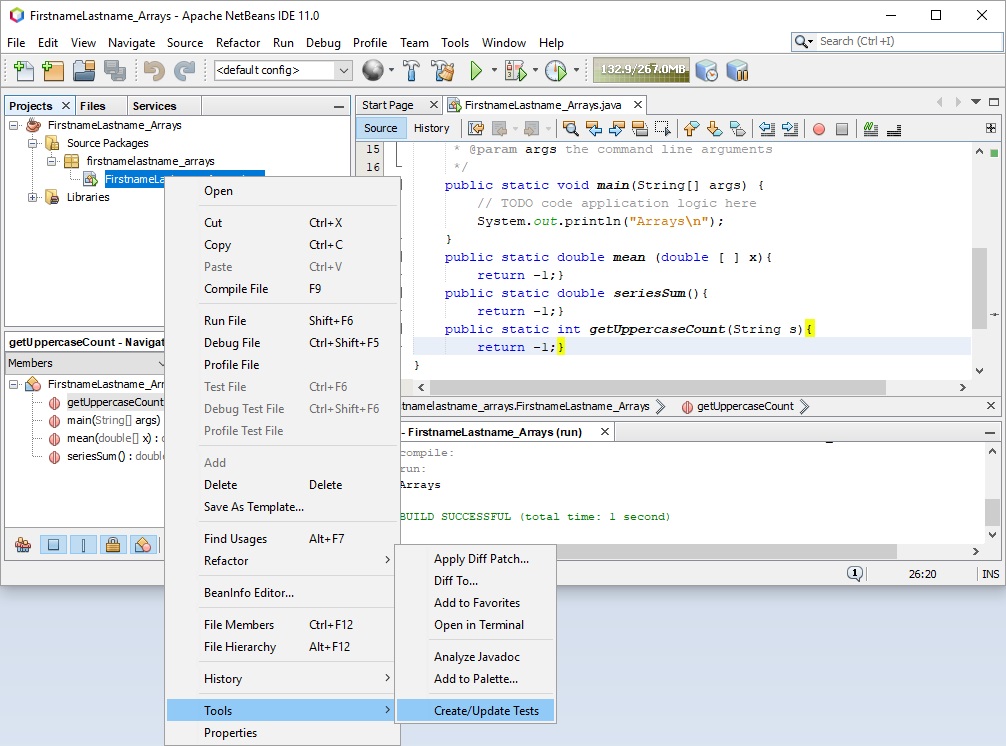
Task: Click the Source view button
Action: point(380,128)
